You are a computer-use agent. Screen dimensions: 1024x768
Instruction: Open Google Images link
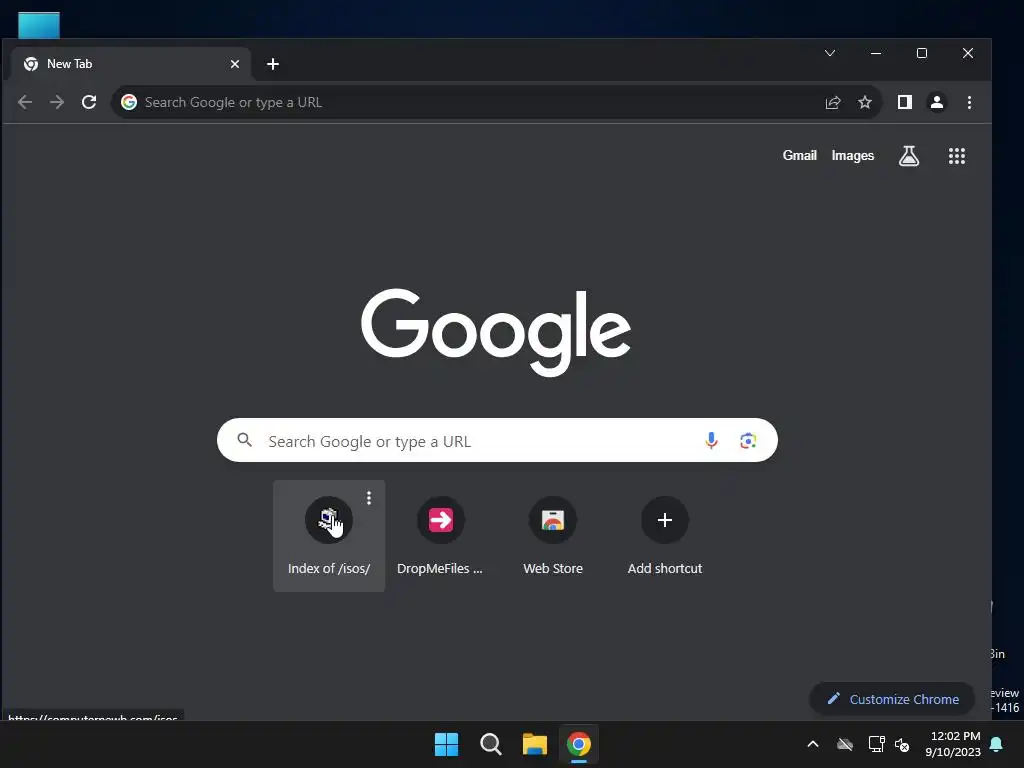click(x=852, y=155)
